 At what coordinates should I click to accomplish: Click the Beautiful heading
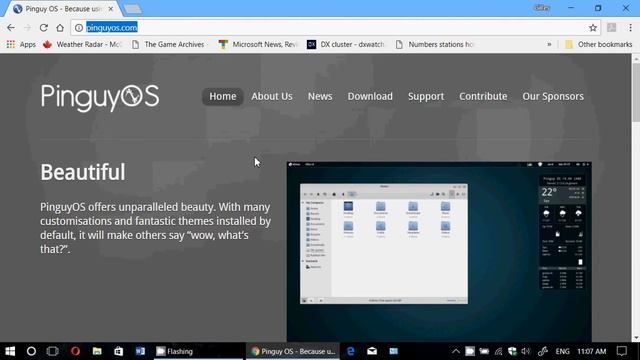point(83,172)
